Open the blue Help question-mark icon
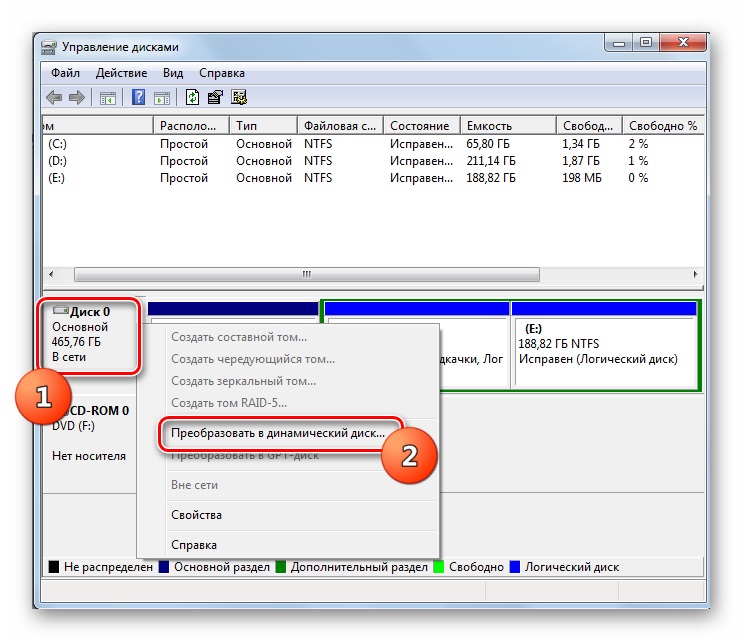Viewport: 742px width, 641px height. (138, 97)
